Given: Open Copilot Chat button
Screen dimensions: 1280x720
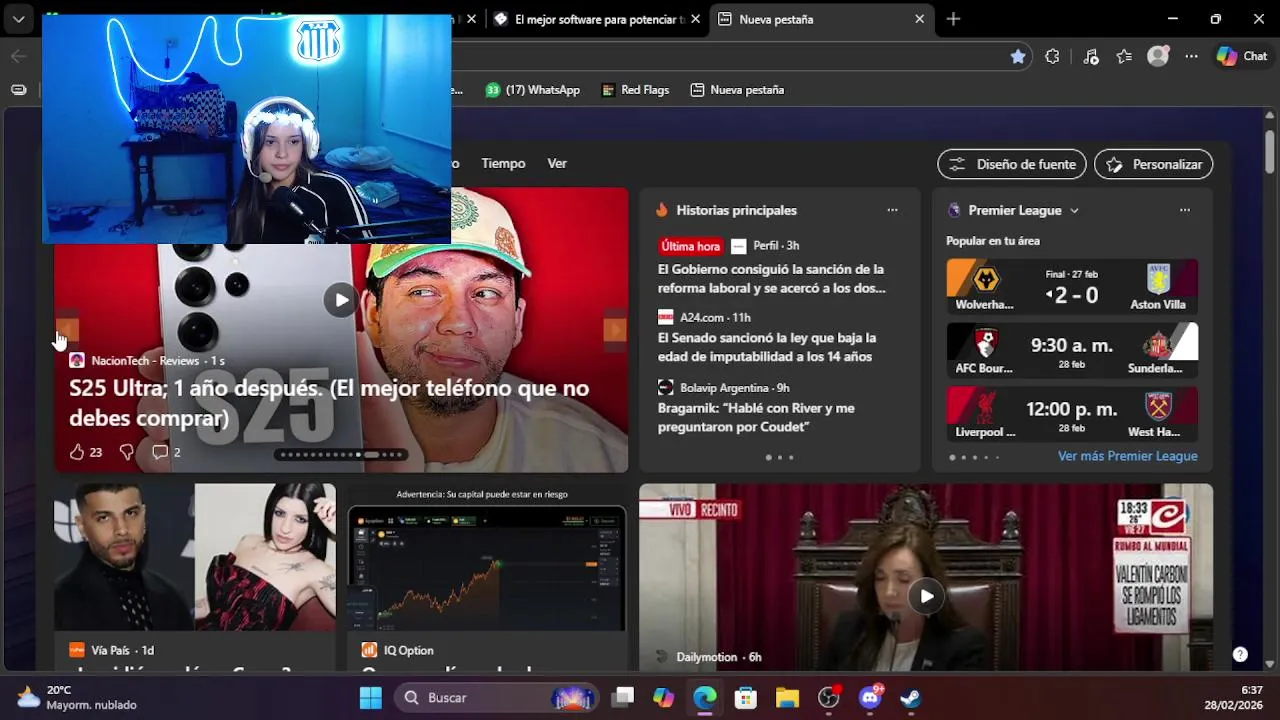Looking at the screenshot, I should [x=1242, y=57].
